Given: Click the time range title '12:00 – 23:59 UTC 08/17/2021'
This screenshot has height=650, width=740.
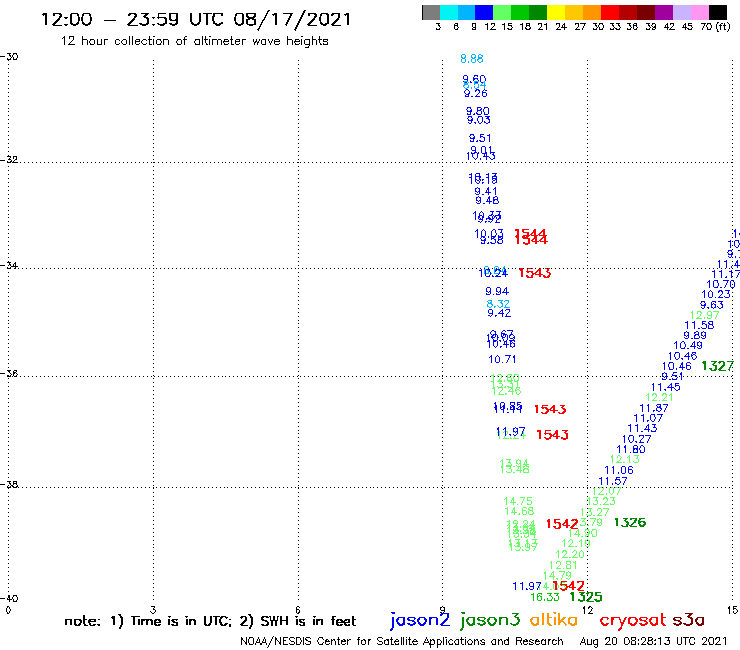Looking at the screenshot, I should [196, 20].
